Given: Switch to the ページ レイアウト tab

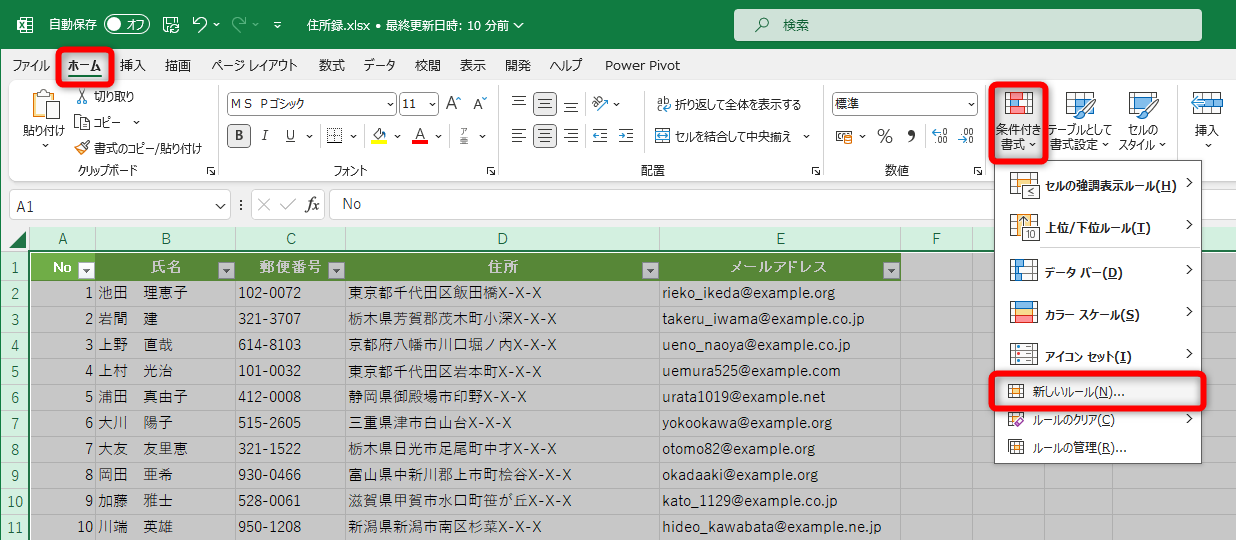Looking at the screenshot, I should (254, 66).
